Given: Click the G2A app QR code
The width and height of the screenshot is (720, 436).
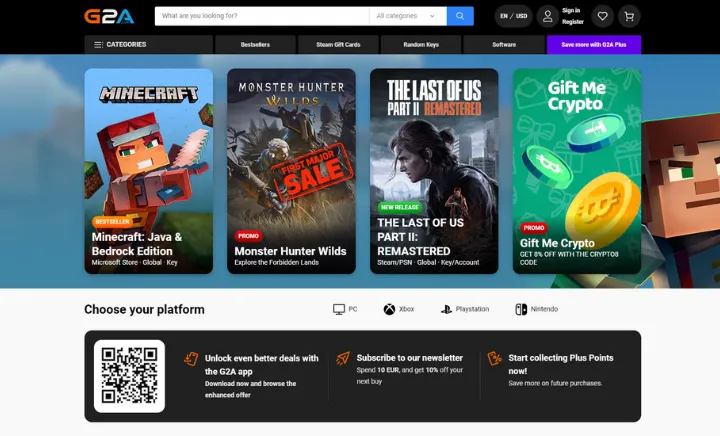Looking at the screenshot, I should pos(129,376).
